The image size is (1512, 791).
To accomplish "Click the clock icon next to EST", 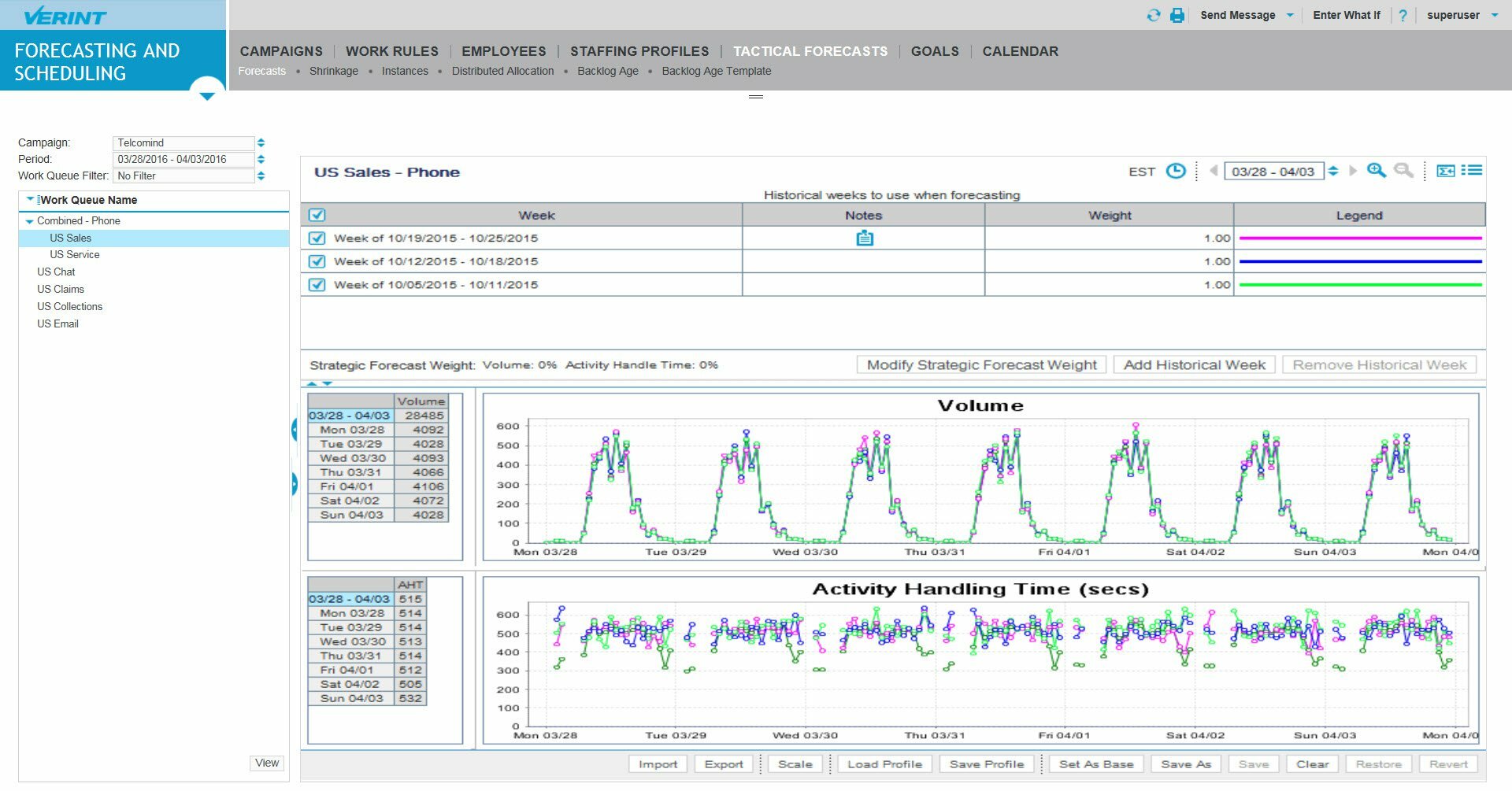I will click(1175, 170).
